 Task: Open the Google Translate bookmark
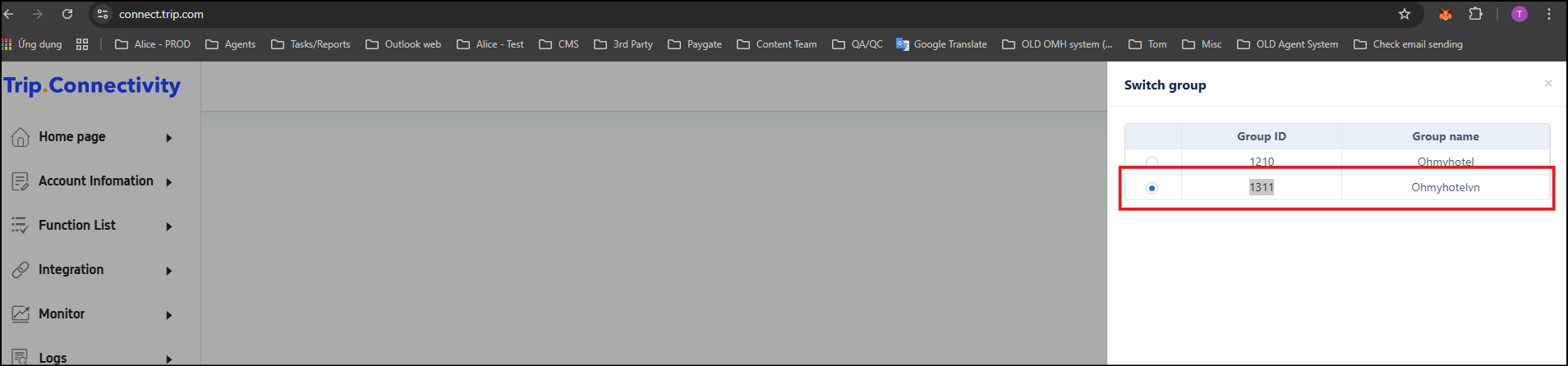(x=941, y=44)
